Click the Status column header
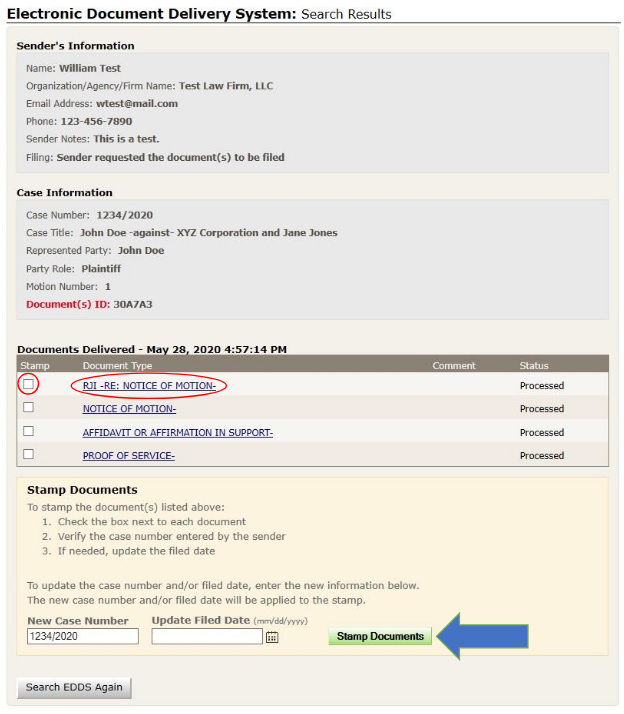Viewport: 624px width, 714px height. click(534, 366)
